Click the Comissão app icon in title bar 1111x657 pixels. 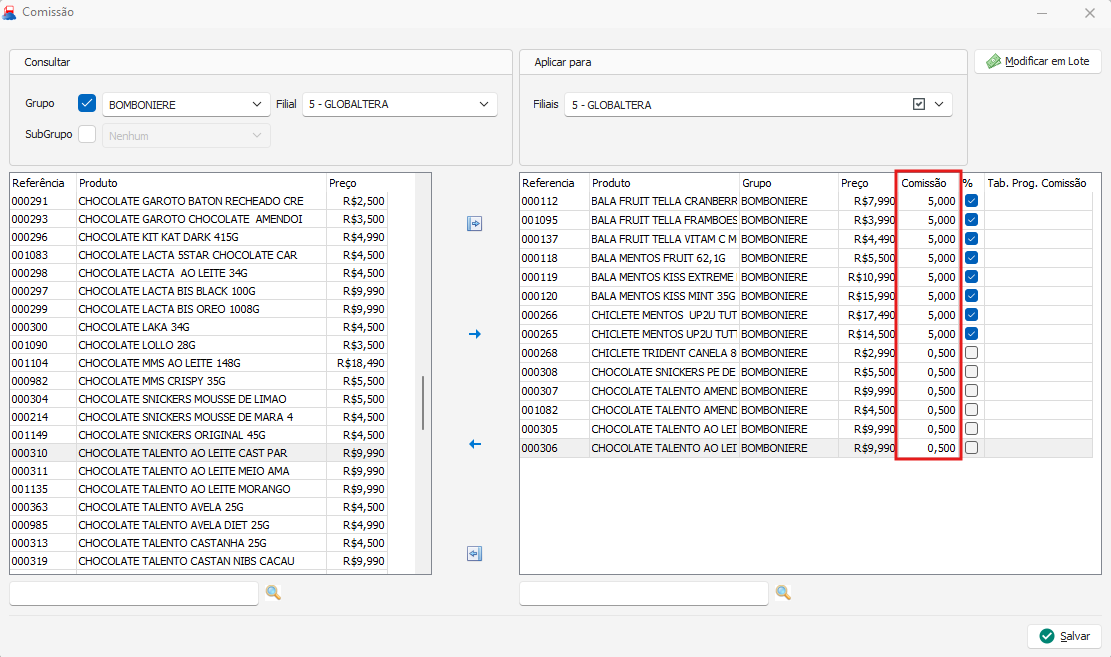[10, 13]
